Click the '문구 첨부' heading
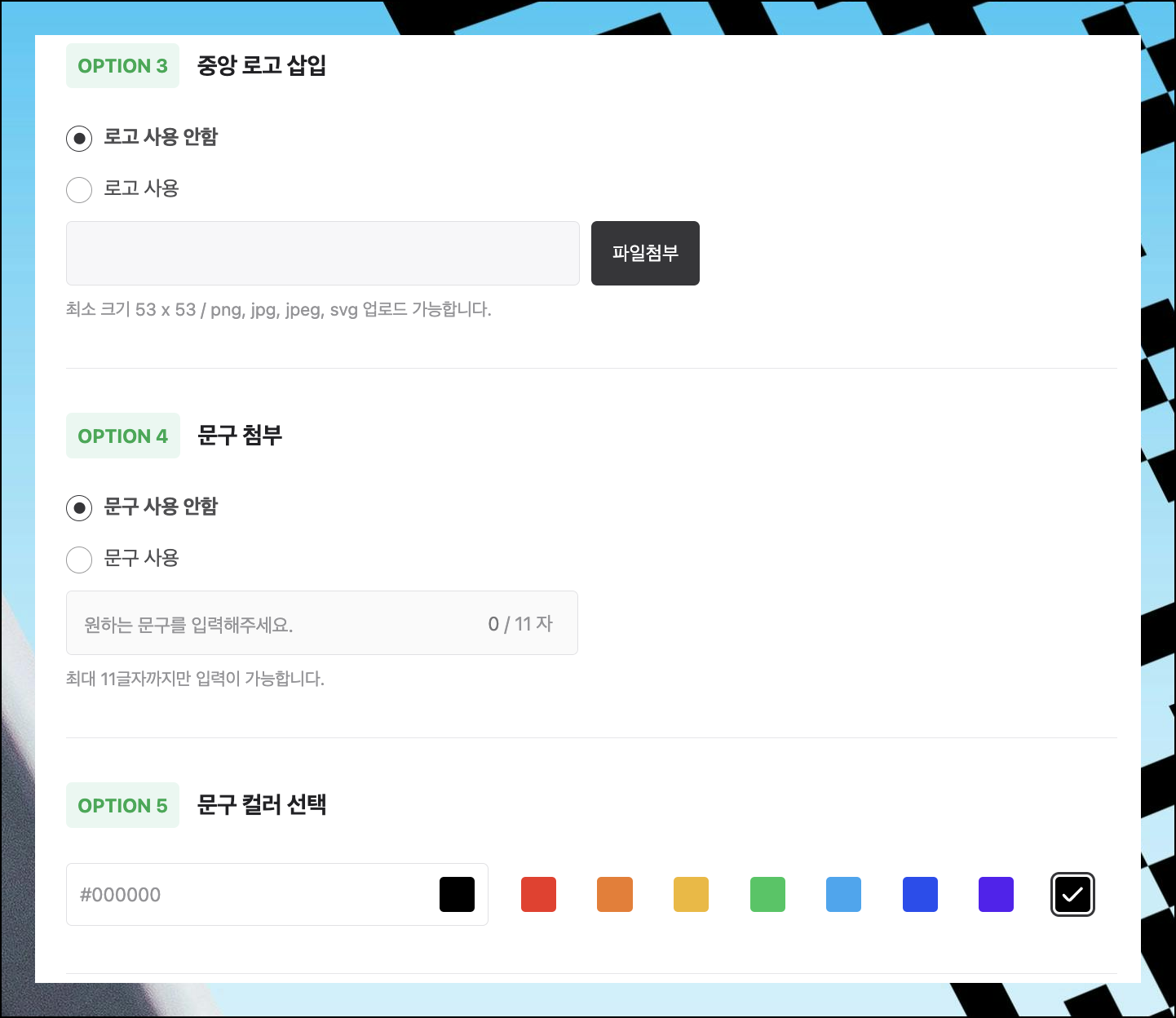The image size is (1176, 1018). (x=240, y=435)
